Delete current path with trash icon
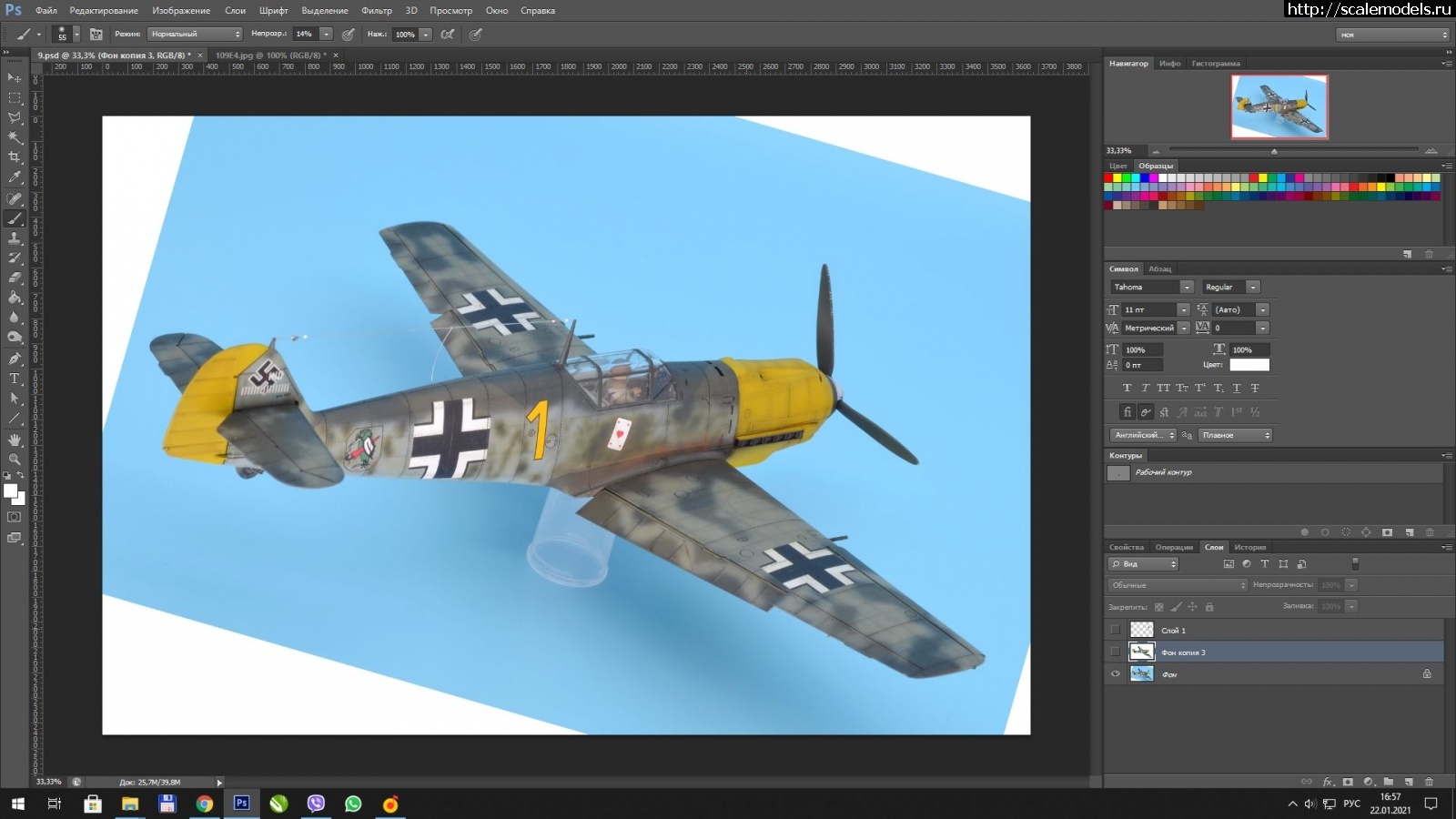This screenshot has height=819, width=1456. [1429, 532]
